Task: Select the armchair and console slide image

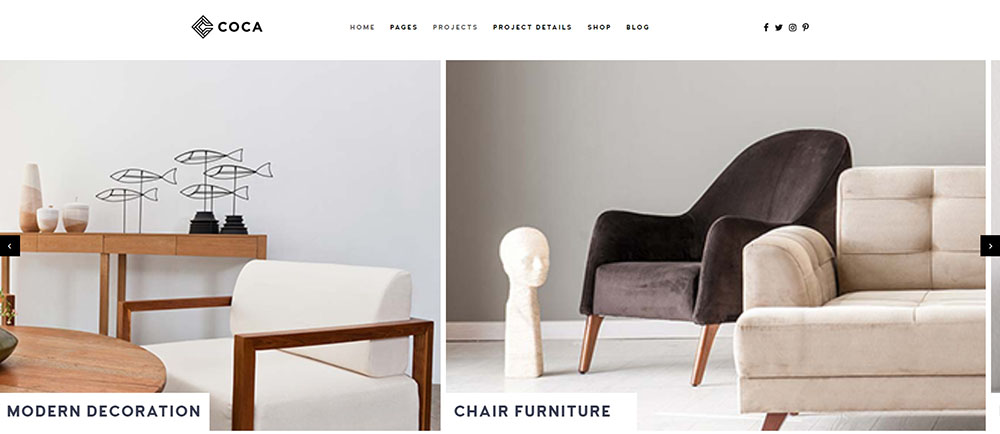Action: 220,245
